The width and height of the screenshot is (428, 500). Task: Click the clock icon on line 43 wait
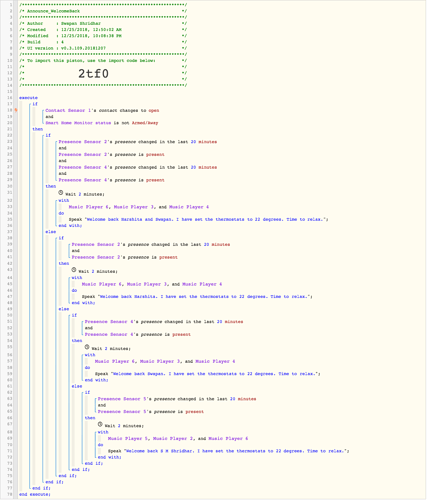(x=74, y=270)
